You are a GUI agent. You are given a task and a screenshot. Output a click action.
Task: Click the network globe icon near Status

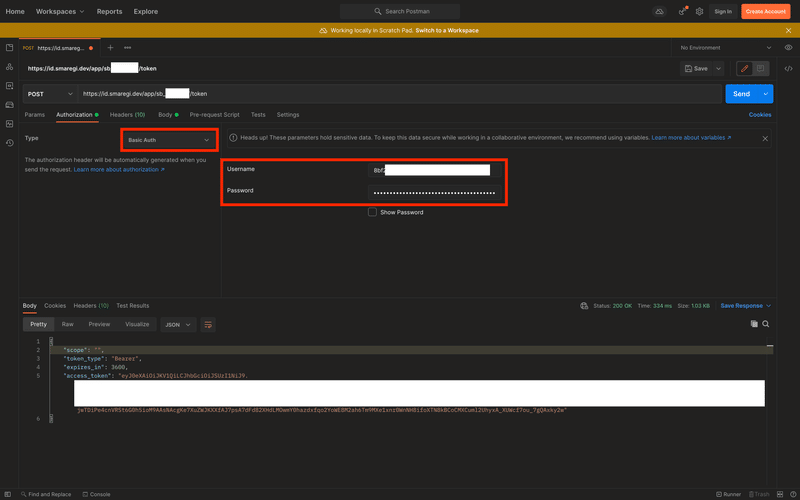tap(584, 306)
